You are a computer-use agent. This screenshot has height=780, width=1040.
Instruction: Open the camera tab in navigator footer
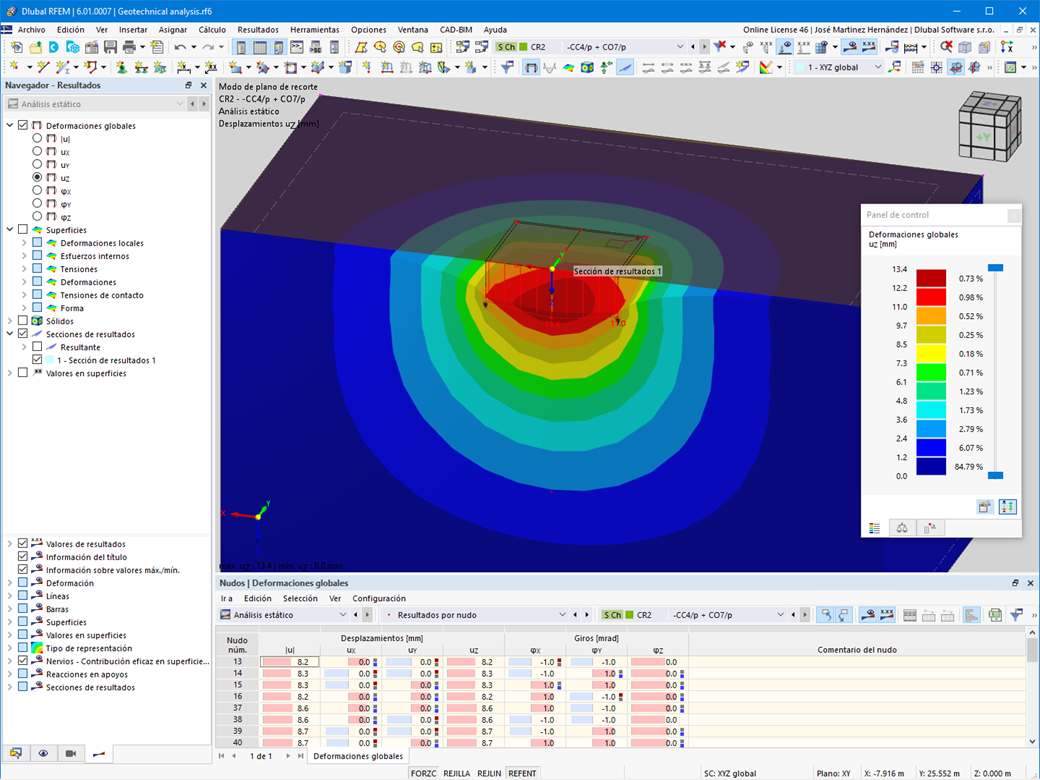71,753
